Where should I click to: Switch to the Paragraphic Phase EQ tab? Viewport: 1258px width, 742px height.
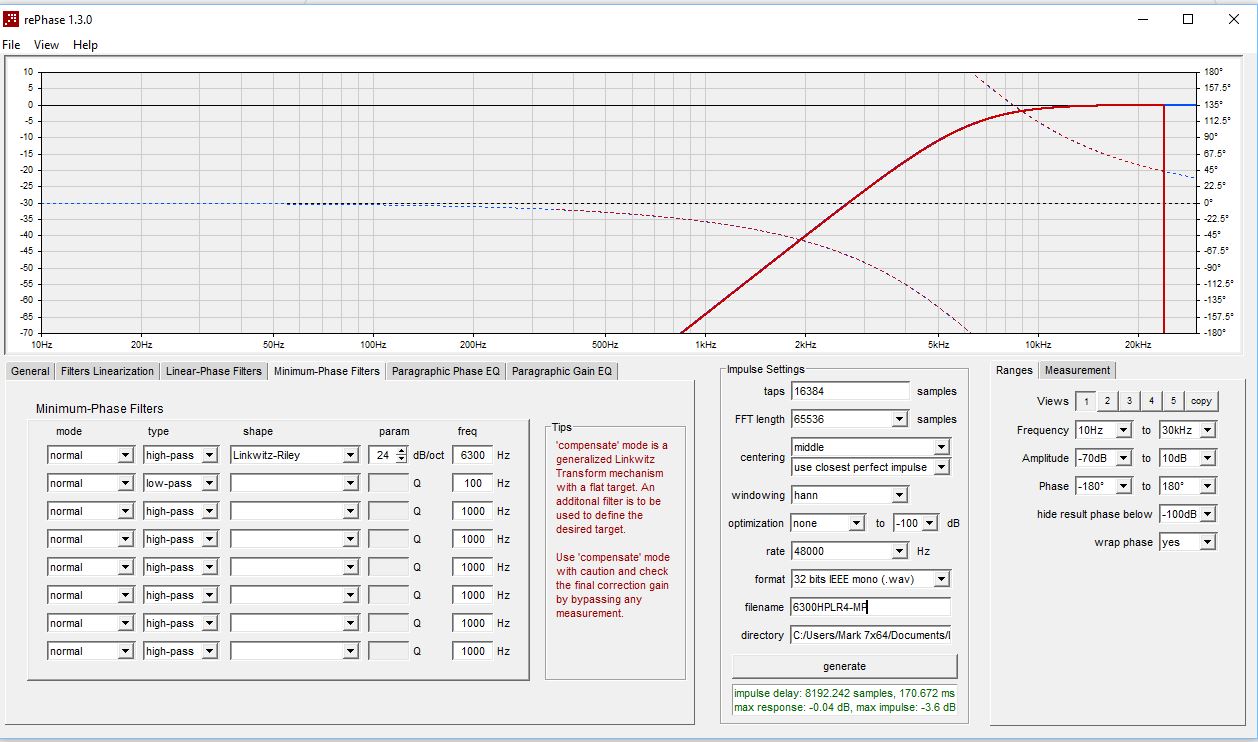[446, 371]
